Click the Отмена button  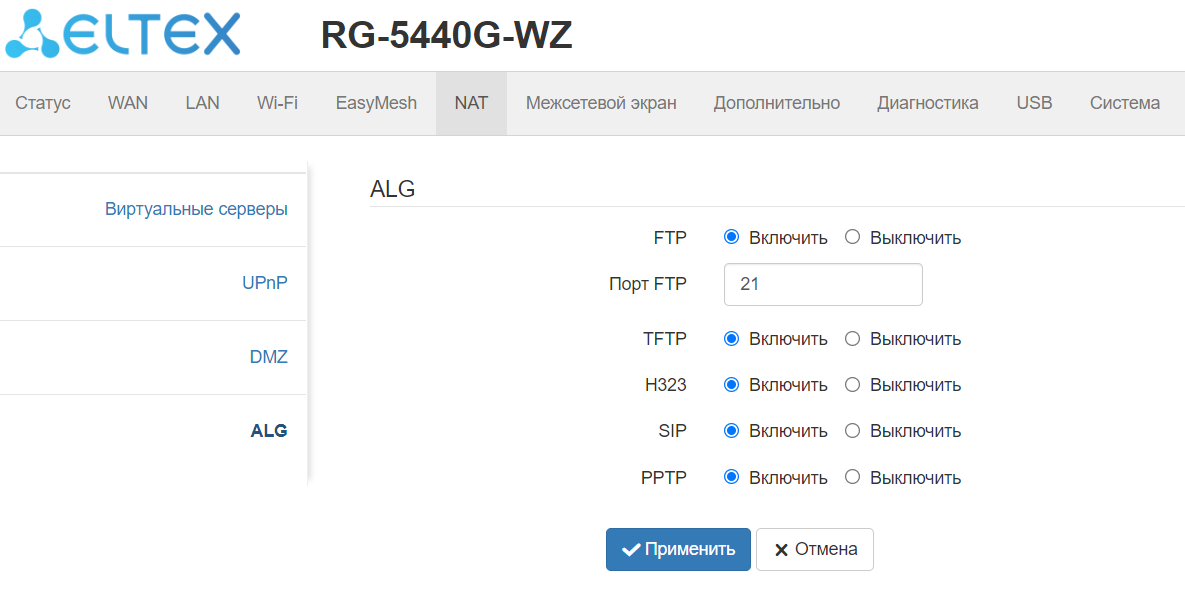814,549
